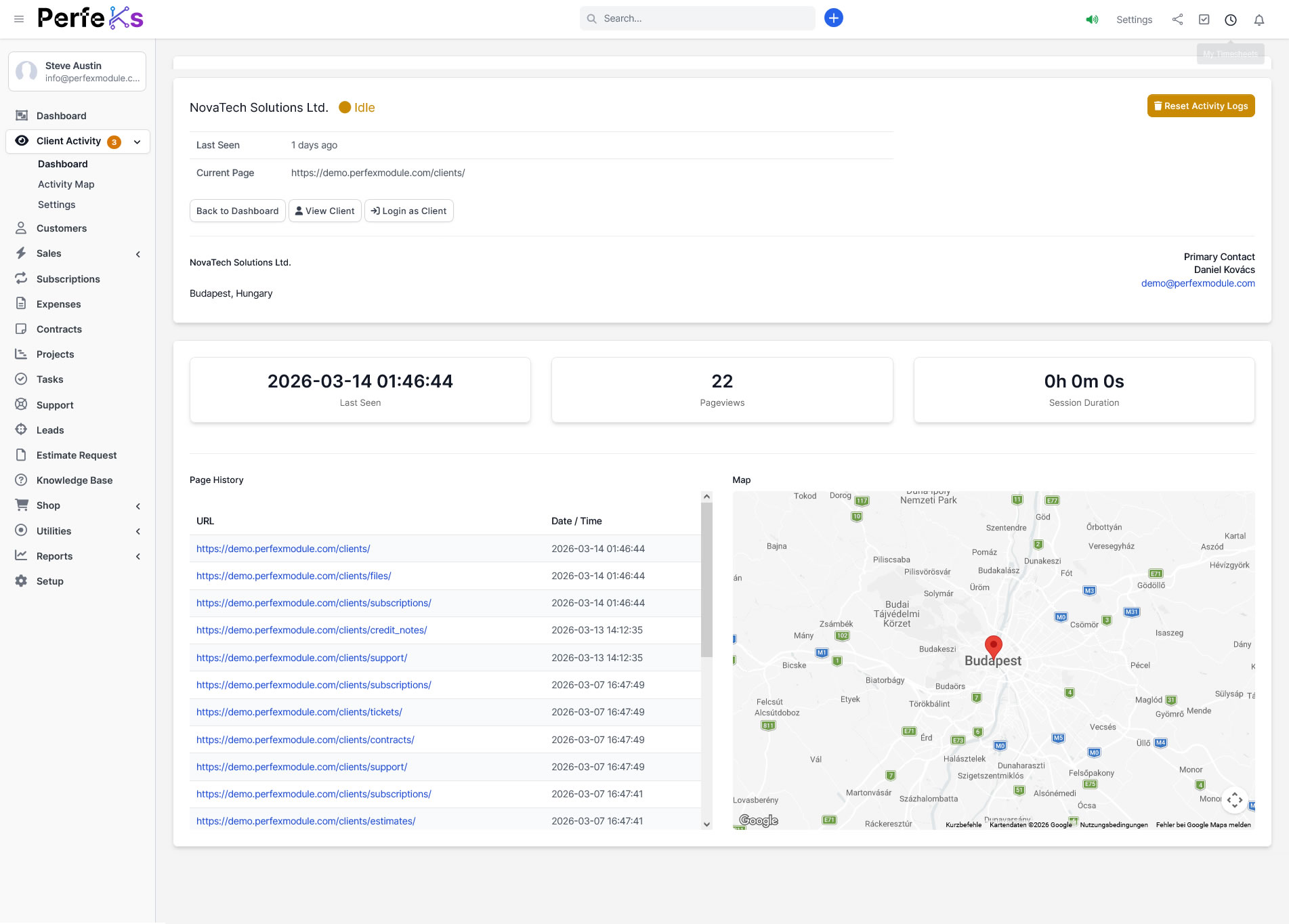Click Login as Client button
Viewport: 1289px width, 924px height.
pos(408,211)
